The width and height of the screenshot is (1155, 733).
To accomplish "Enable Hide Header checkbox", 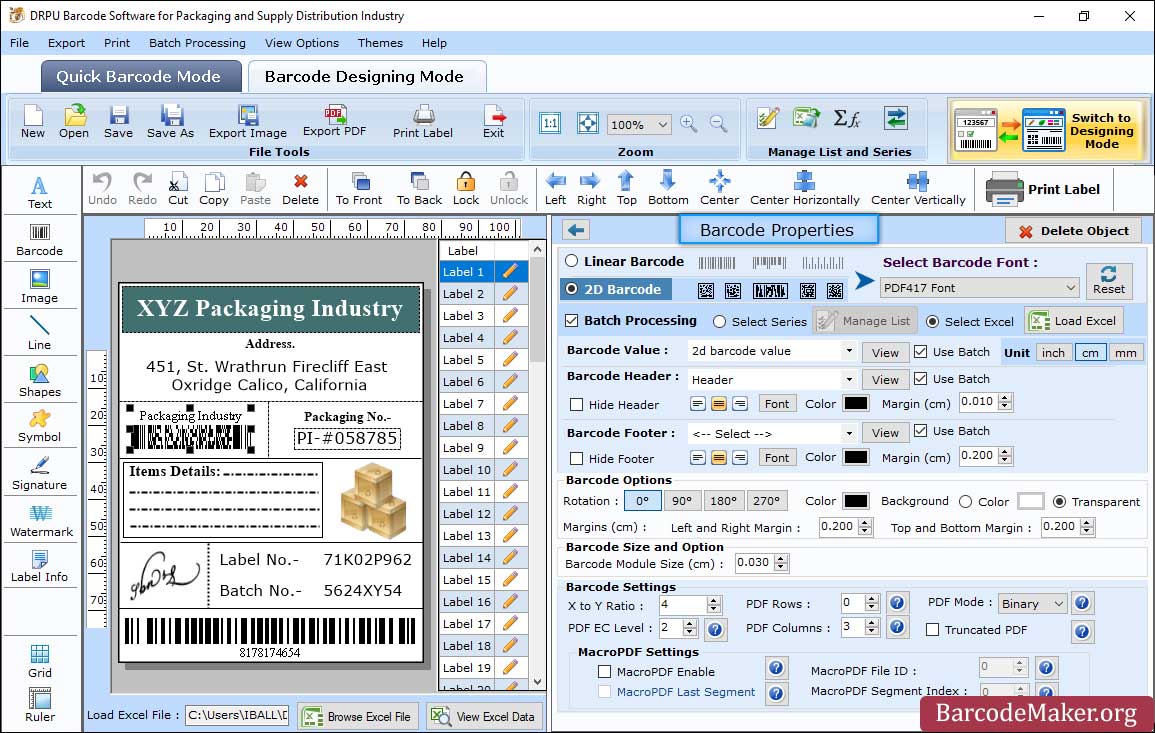I will coord(577,404).
